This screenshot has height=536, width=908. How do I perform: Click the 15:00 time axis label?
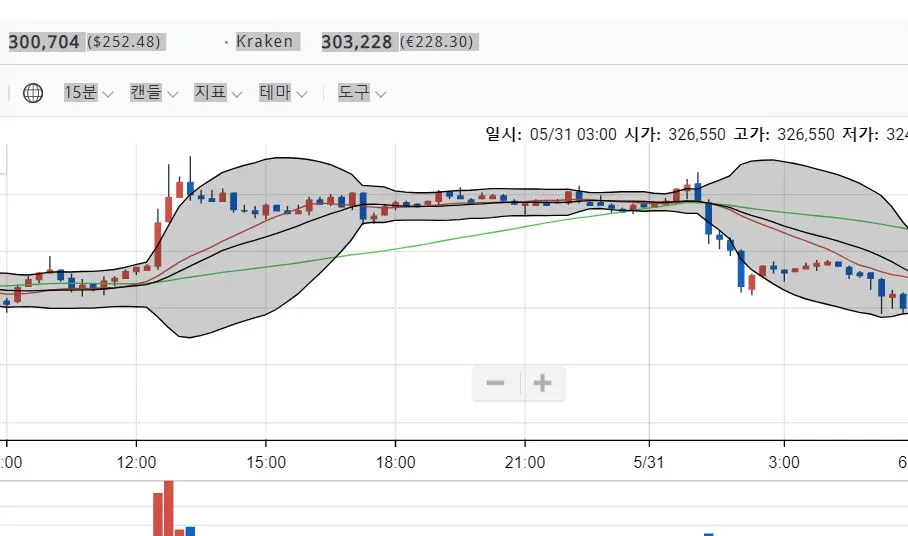(x=266, y=462)
